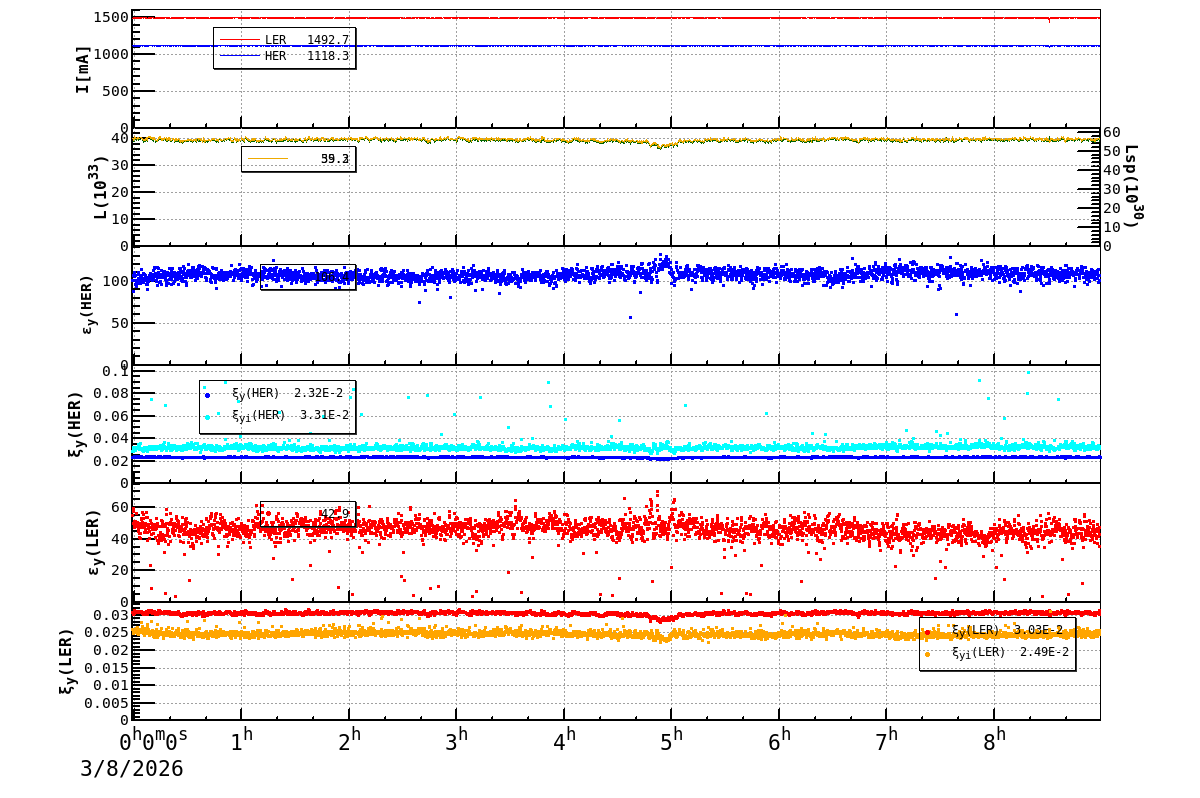Select the ξy(HER) axis label
This screenshot has height=798, width=1200.
tap(75, 423)
